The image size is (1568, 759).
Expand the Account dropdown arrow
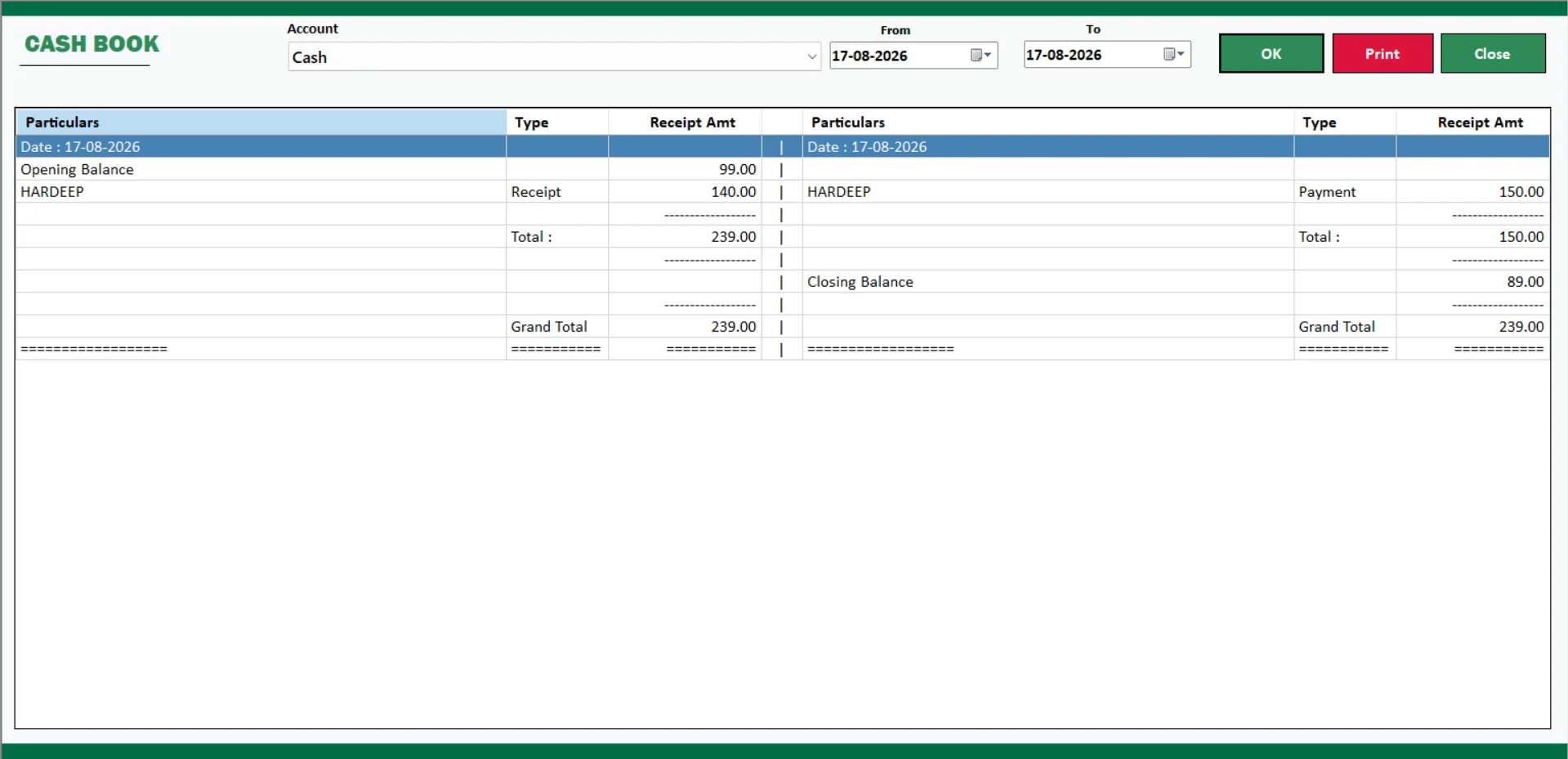[811, 57]
